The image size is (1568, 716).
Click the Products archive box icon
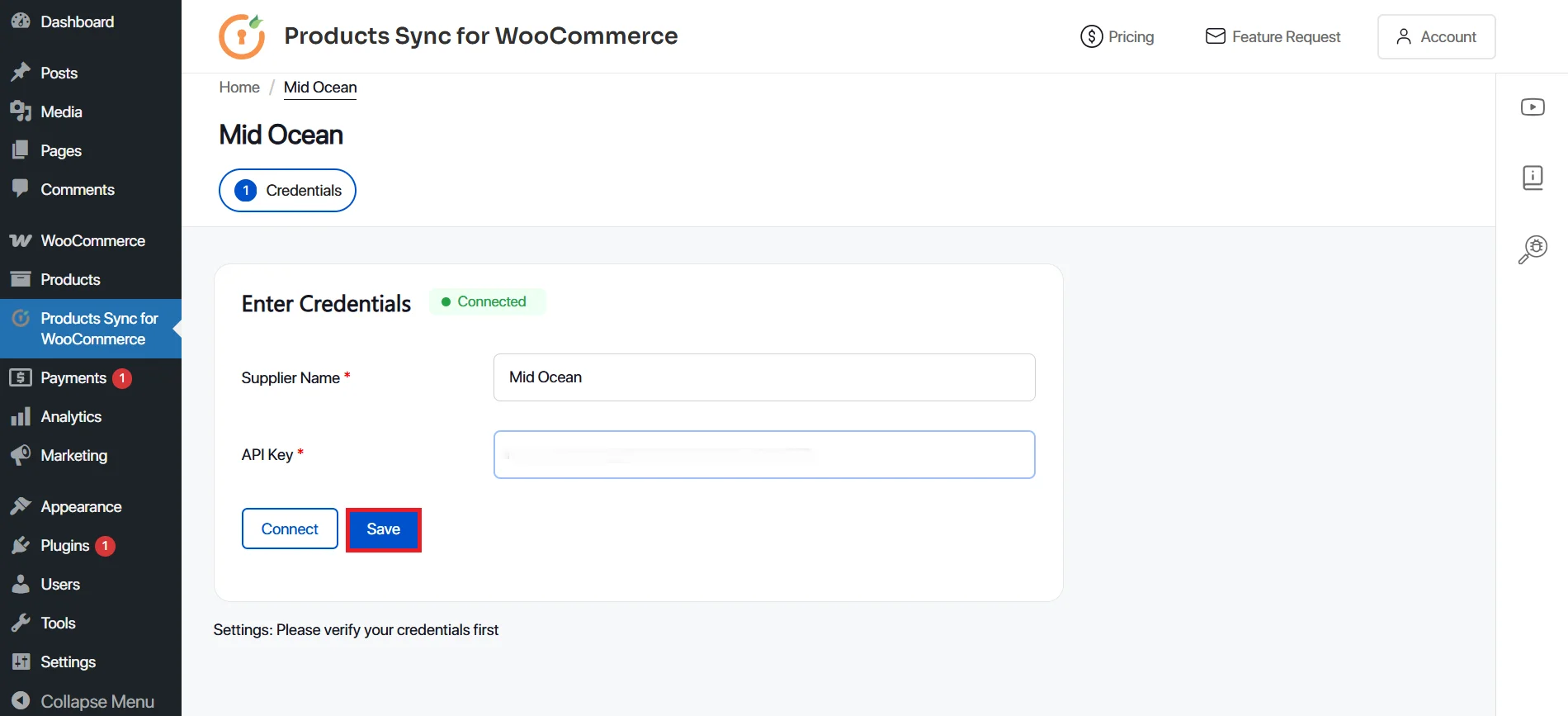(x=21, y=279)
